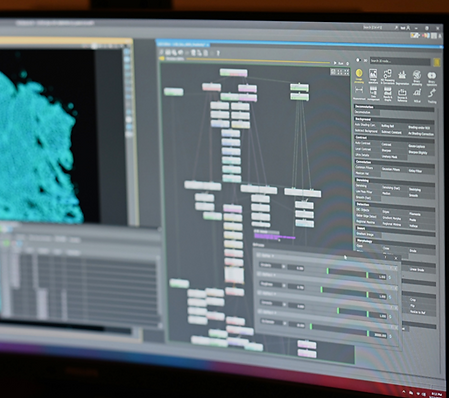449x398 pixels.
Task: Click the Search all nodes field
Action: pos(400,61)
